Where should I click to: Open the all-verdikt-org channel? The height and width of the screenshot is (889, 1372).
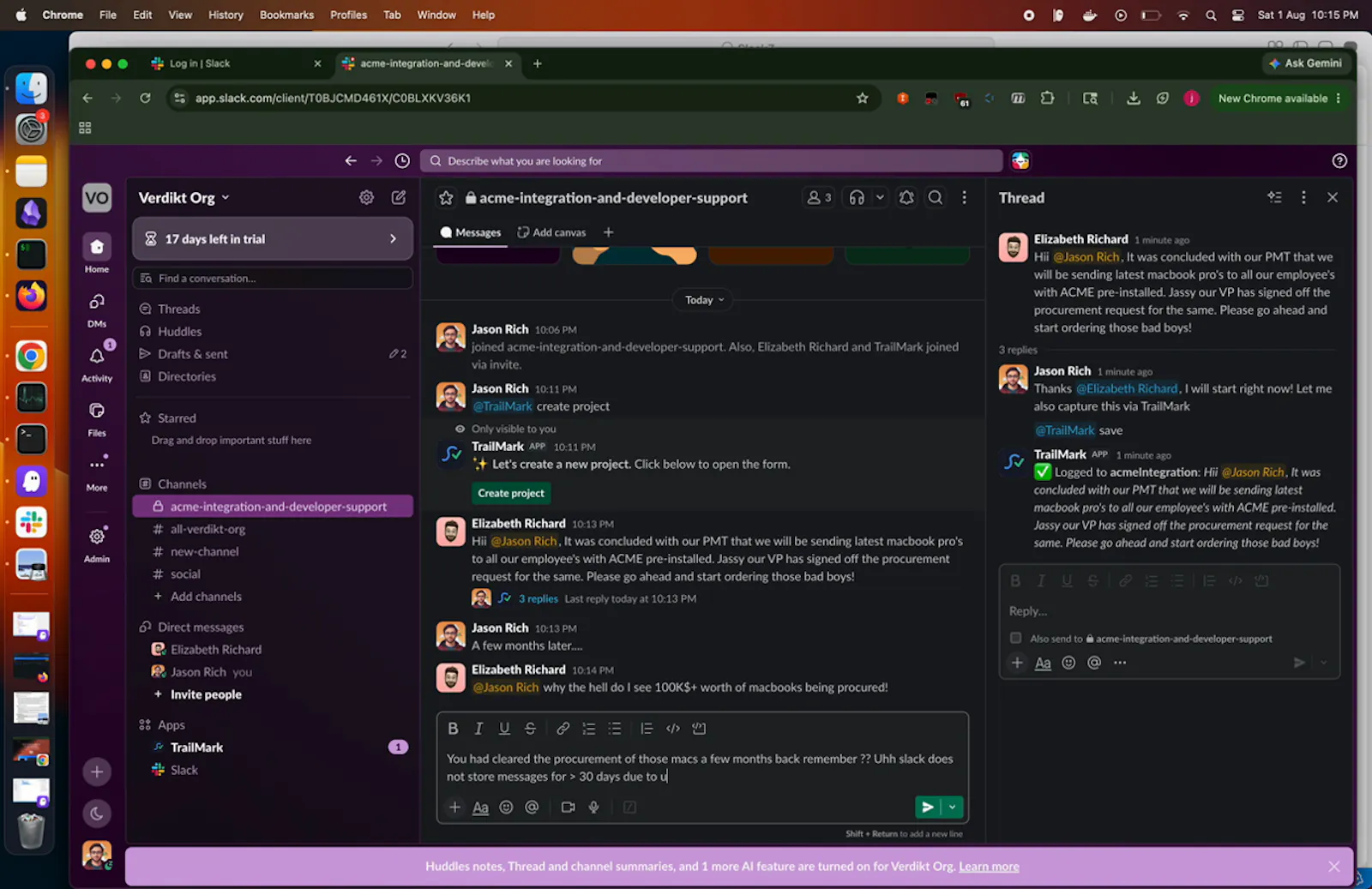(273, 530)
